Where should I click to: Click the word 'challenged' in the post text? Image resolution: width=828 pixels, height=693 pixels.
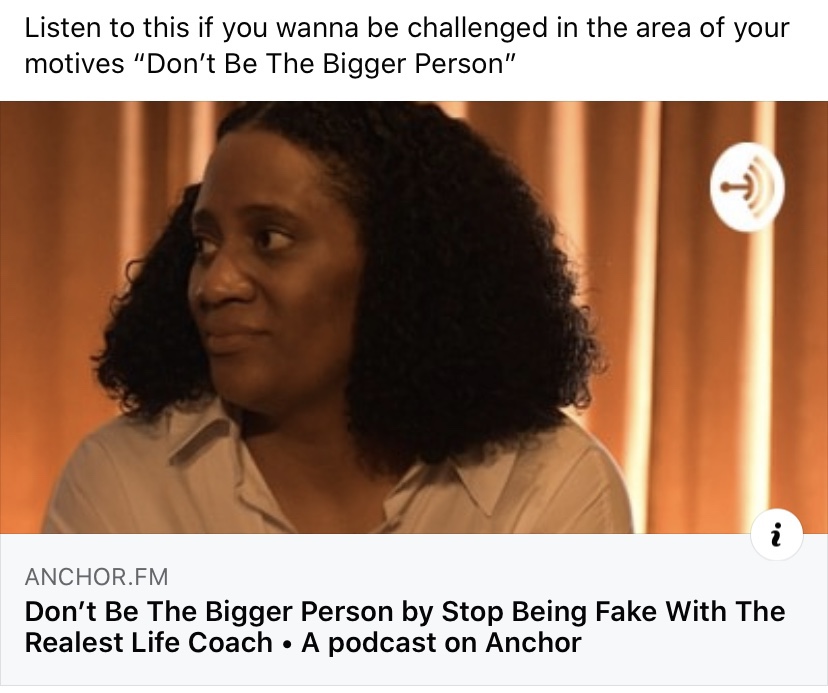[477, 29]
